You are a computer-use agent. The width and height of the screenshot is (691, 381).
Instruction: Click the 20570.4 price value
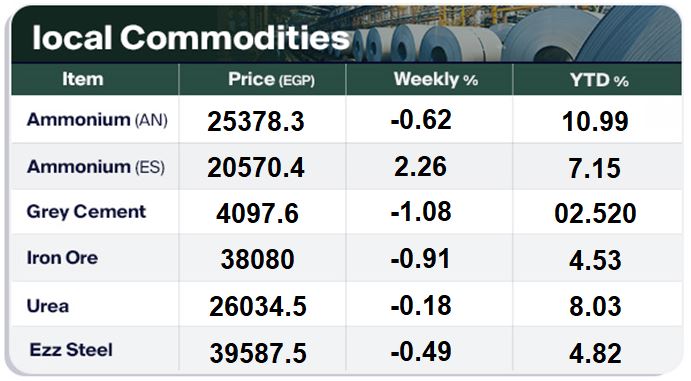tap(256, 168)
